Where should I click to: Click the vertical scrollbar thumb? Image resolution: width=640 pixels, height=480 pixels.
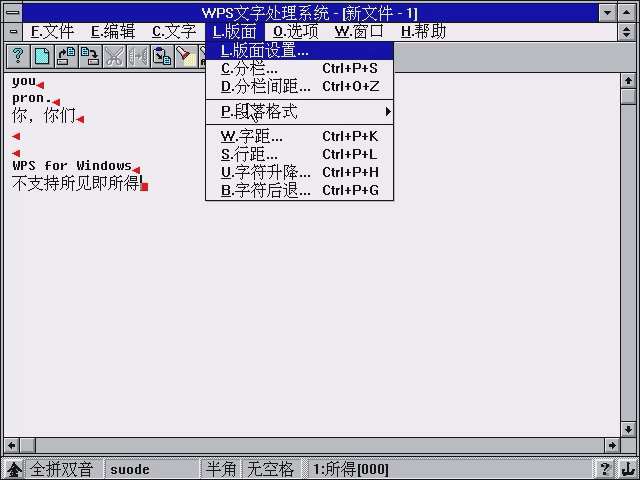[628, 97]
